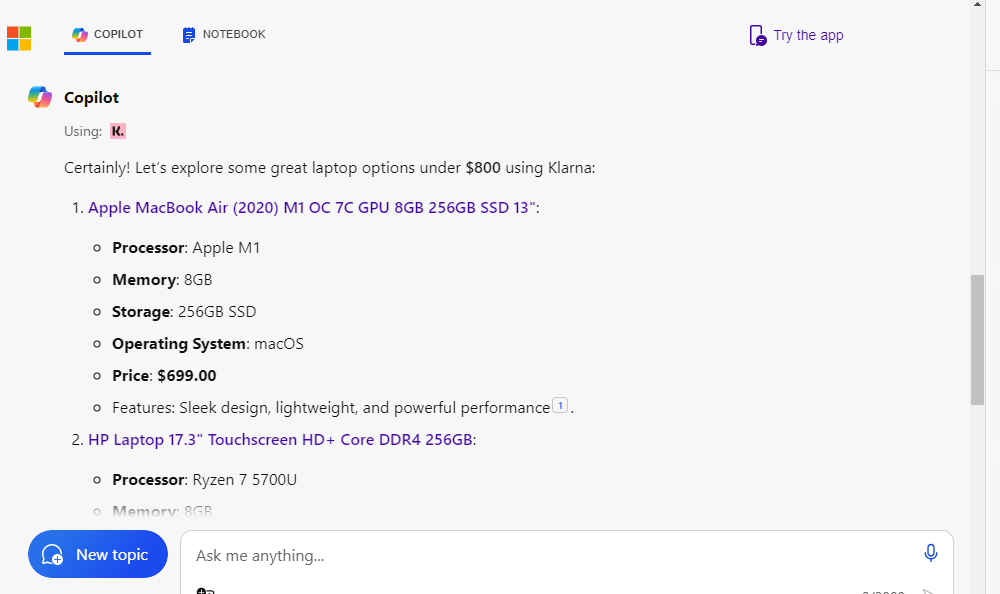Click the pink Klarna plugin badge
This screenshot has height=594, width=1000.
[x=117, y=131]
